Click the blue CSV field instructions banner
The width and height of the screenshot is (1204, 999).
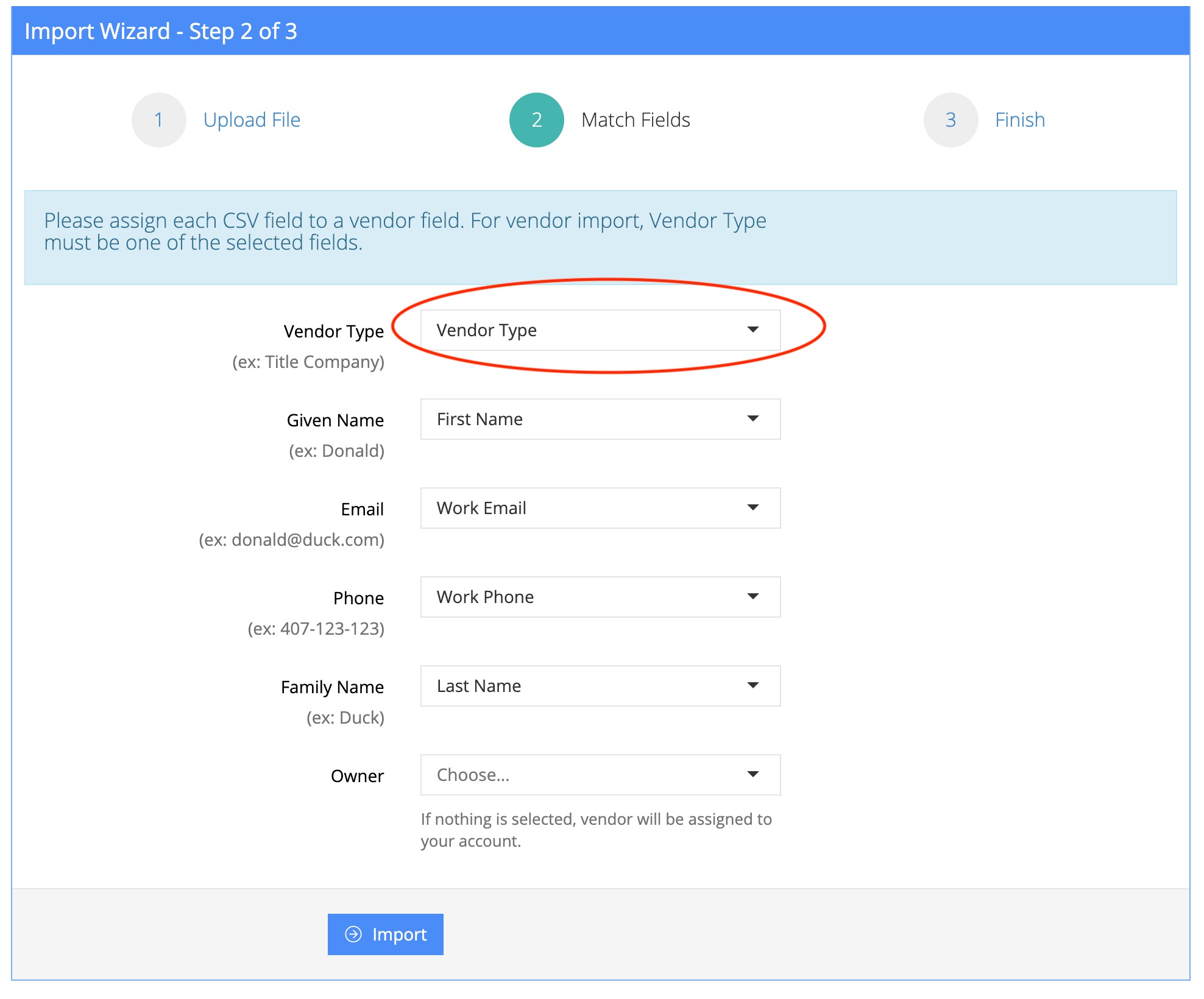coord(600,238)
